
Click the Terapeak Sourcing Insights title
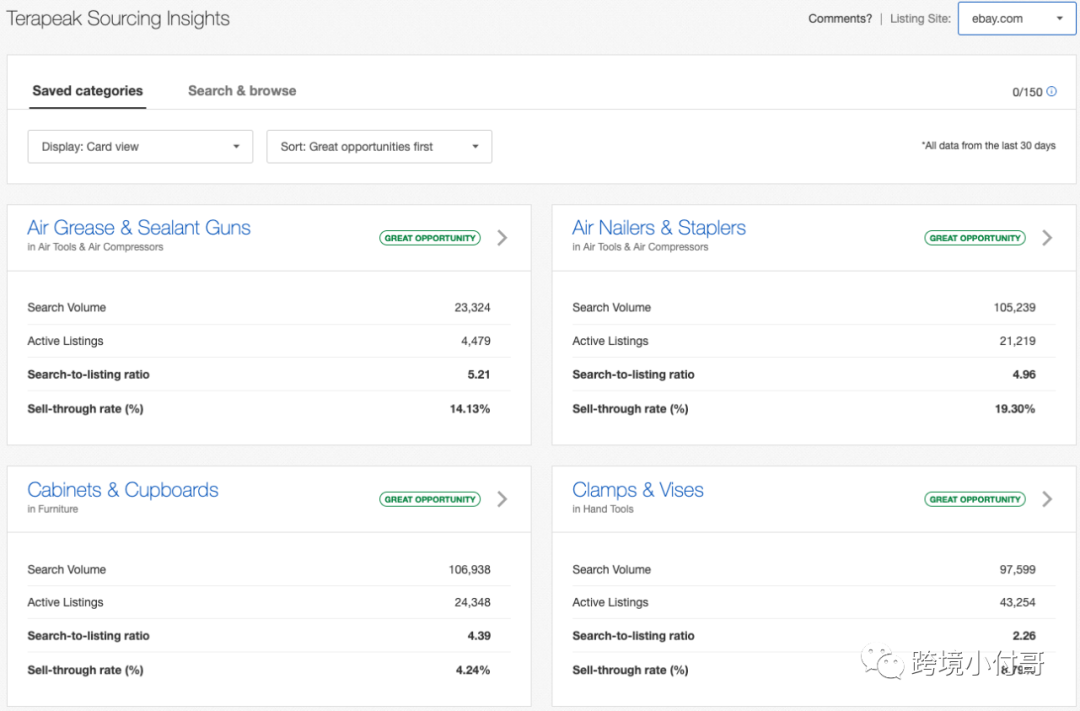118,19
